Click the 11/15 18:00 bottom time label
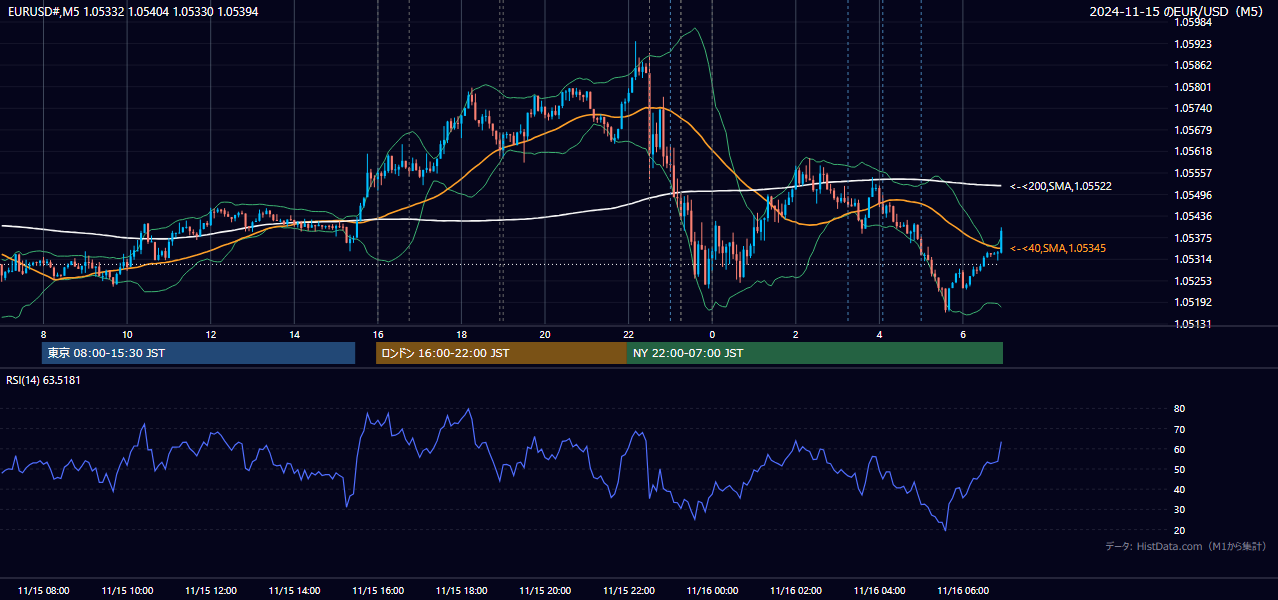 [x=462, y=591]
